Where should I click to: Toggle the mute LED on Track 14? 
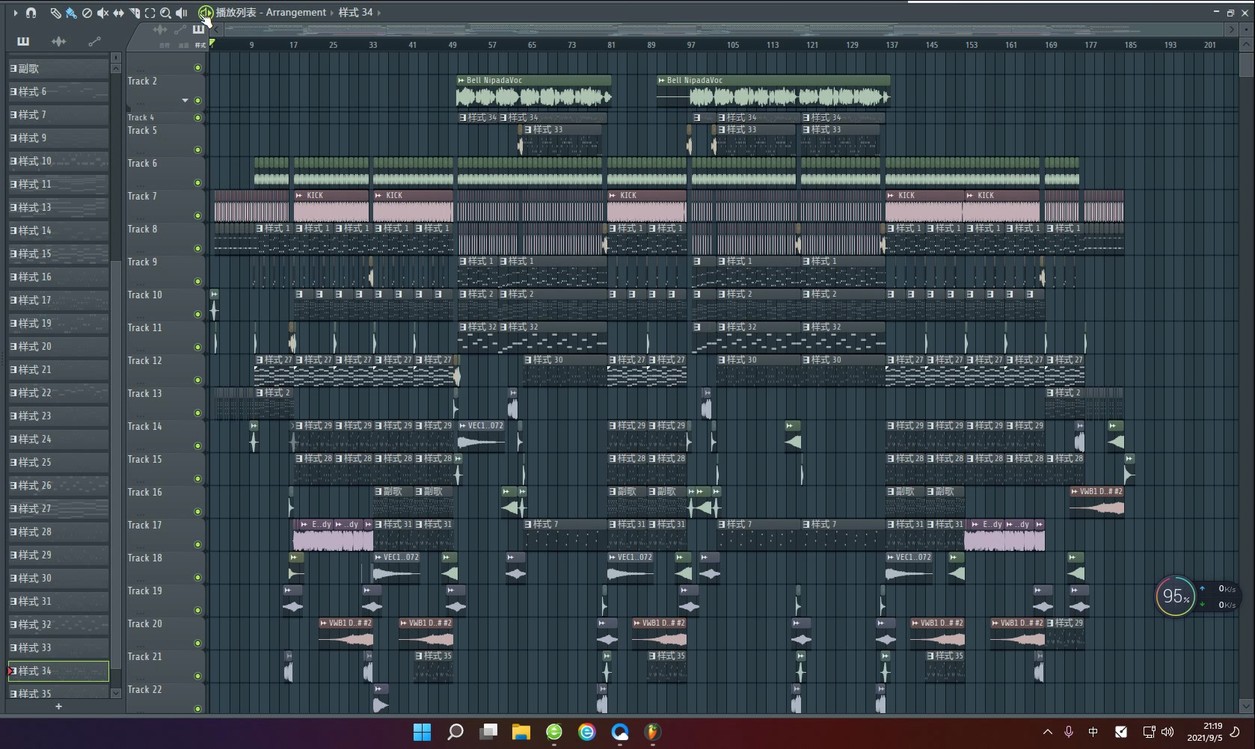point(198,445)
